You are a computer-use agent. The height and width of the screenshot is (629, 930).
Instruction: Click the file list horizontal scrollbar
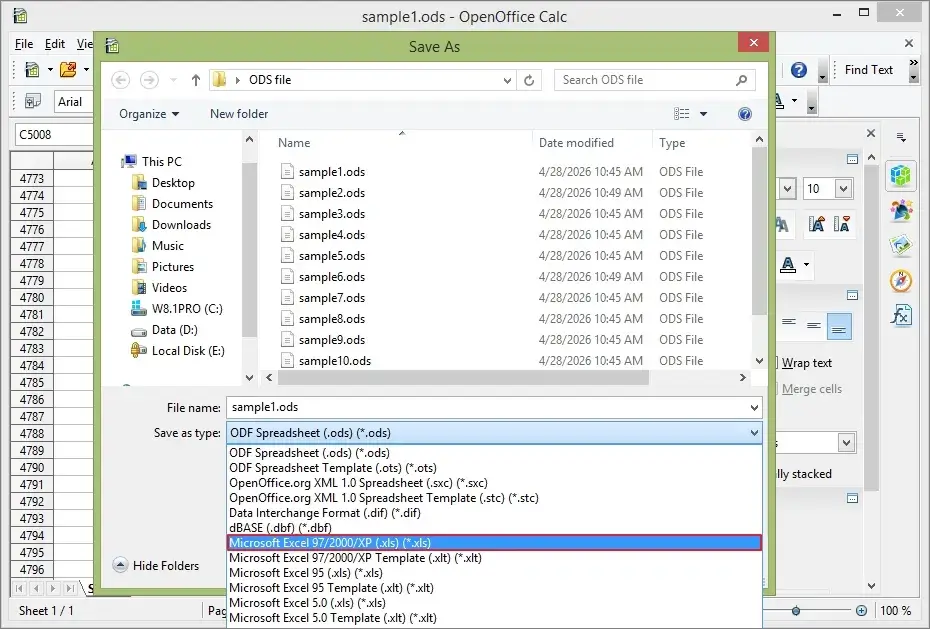click(x=463, y=378)
